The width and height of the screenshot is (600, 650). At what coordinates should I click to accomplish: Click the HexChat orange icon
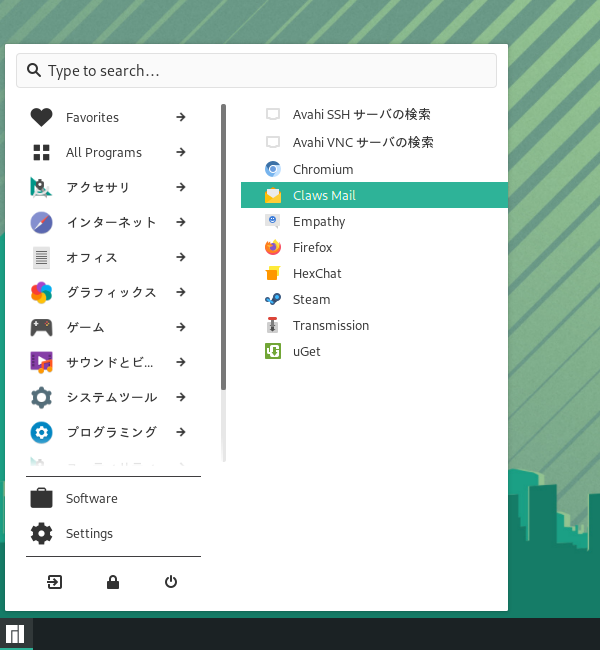[x=273, y=273]
